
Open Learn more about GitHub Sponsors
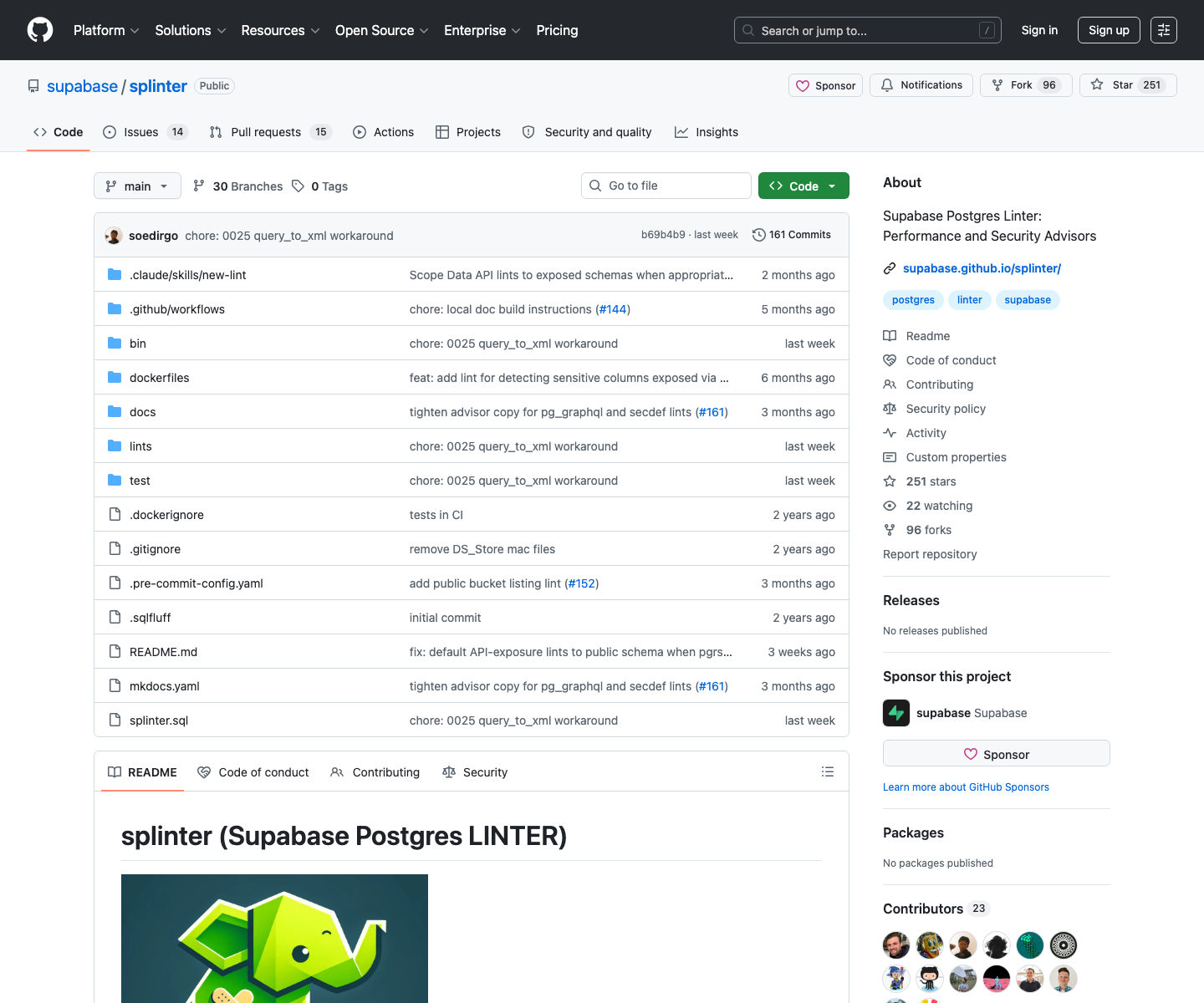pos(966,787)
